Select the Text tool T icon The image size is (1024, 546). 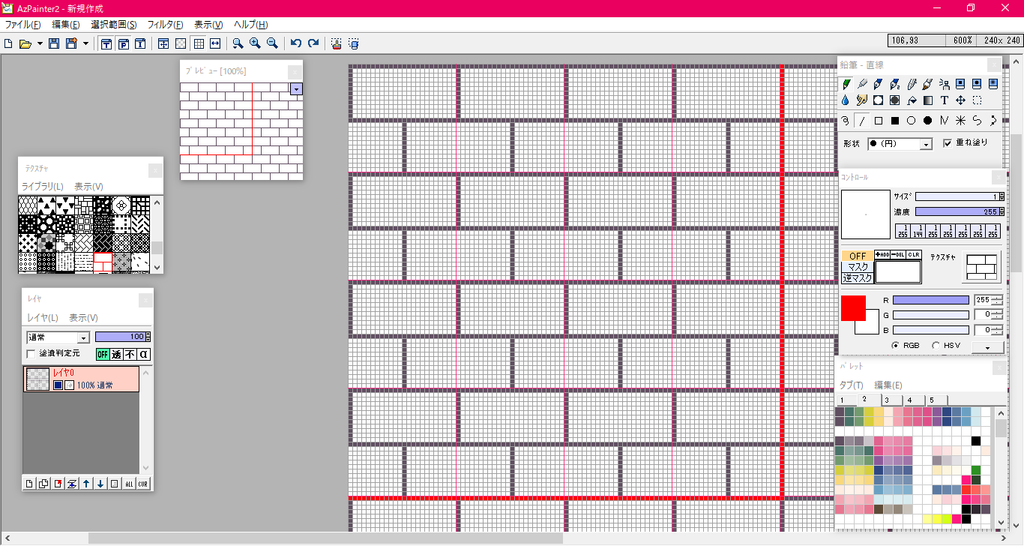pyautogui.click(x=944, y=101)
